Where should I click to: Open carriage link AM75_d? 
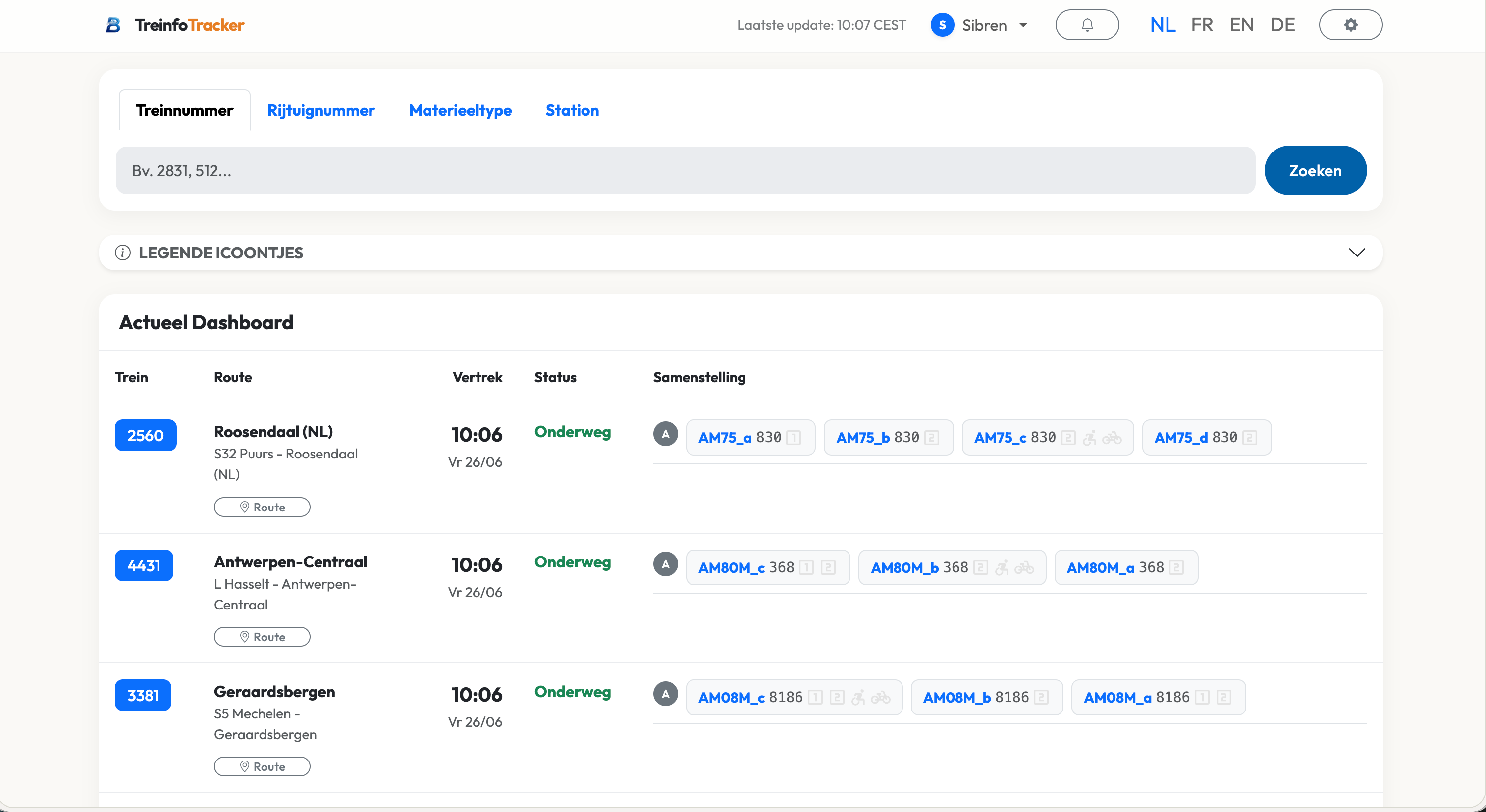pyautogui.click(x=1181, y=438)
